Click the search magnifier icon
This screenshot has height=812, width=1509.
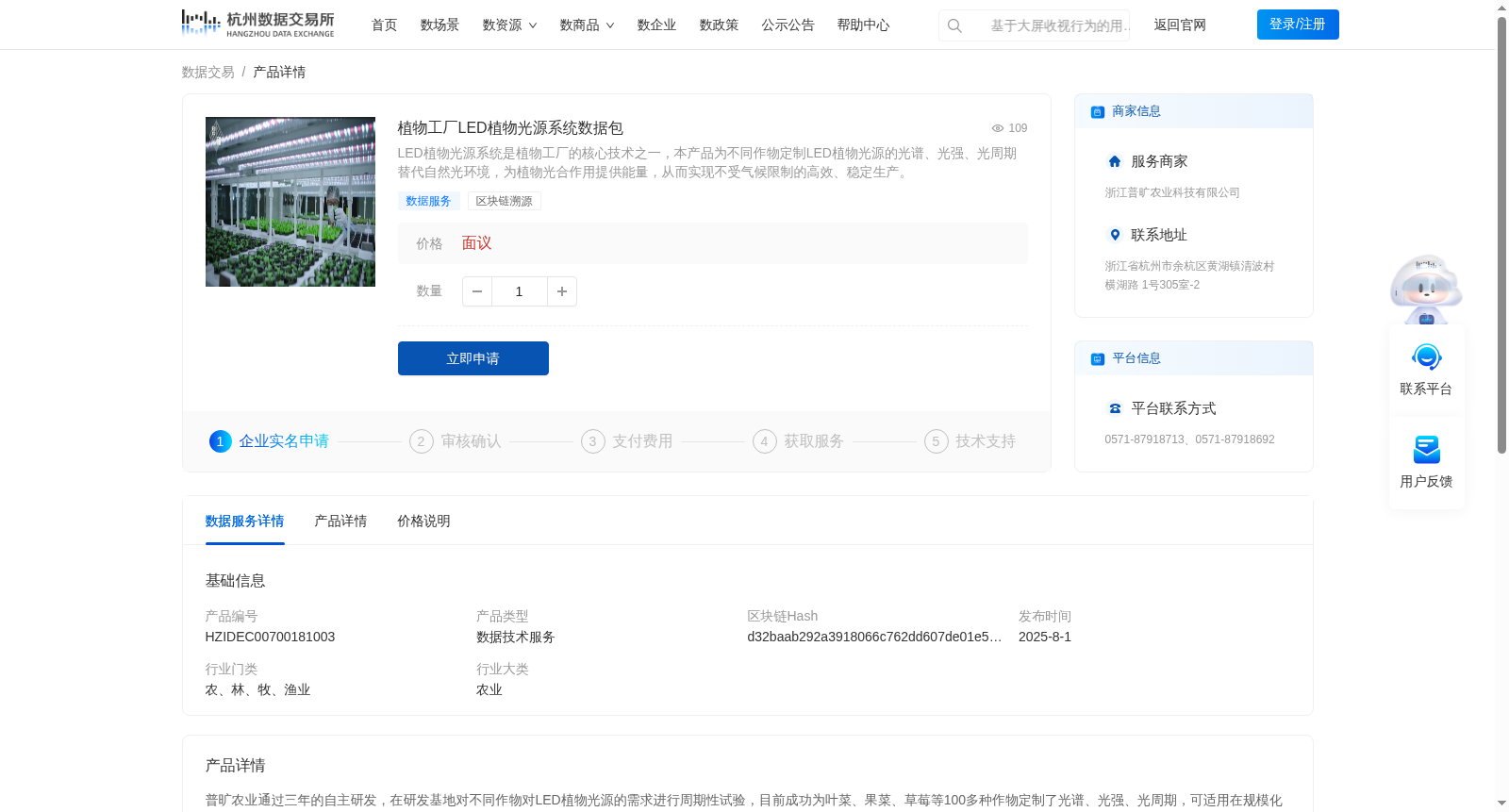click(x=954, y=25)
